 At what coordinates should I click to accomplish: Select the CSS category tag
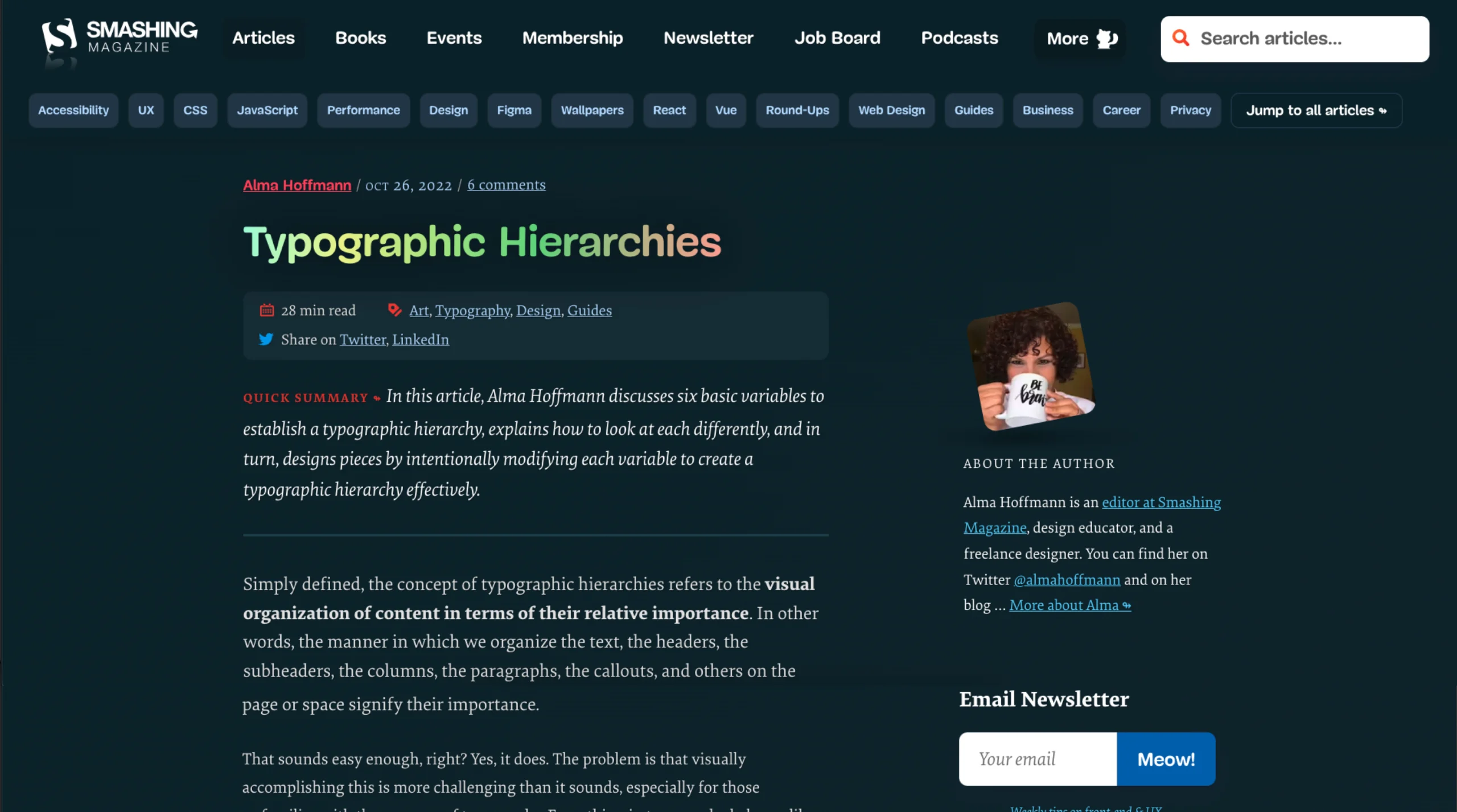[x=195, y=110]
